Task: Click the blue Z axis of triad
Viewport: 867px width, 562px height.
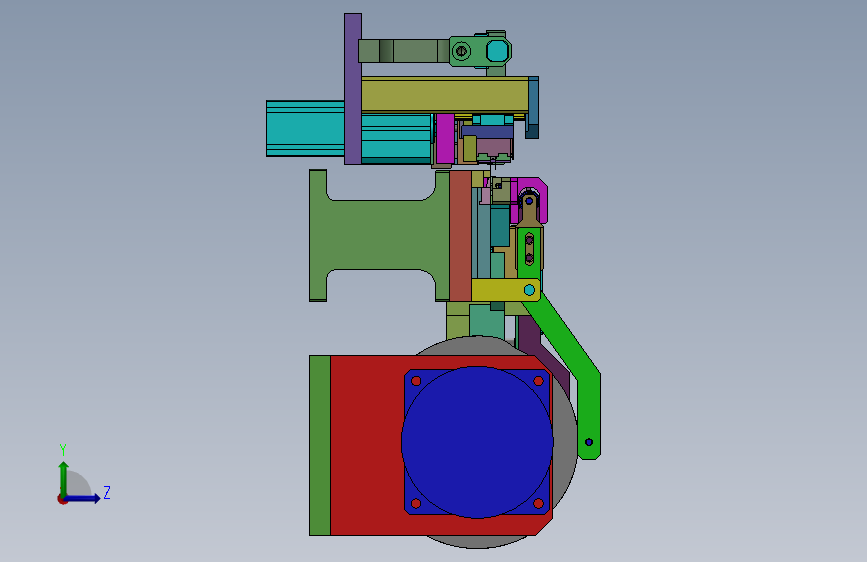Action: pyautogui.click(x=82, y=498)
